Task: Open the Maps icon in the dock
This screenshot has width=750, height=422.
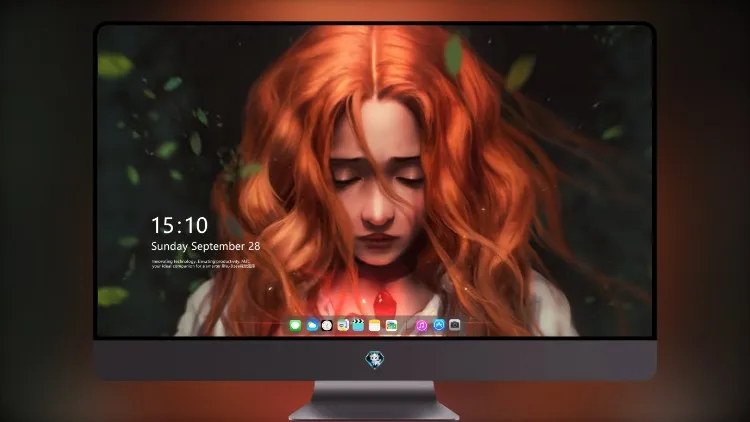Action: [343, 326]
